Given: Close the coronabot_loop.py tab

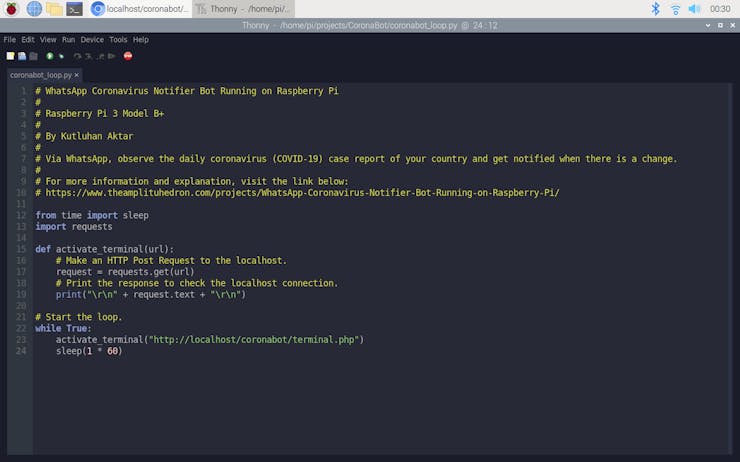Looking at the screenshot, I should (76, 75).
